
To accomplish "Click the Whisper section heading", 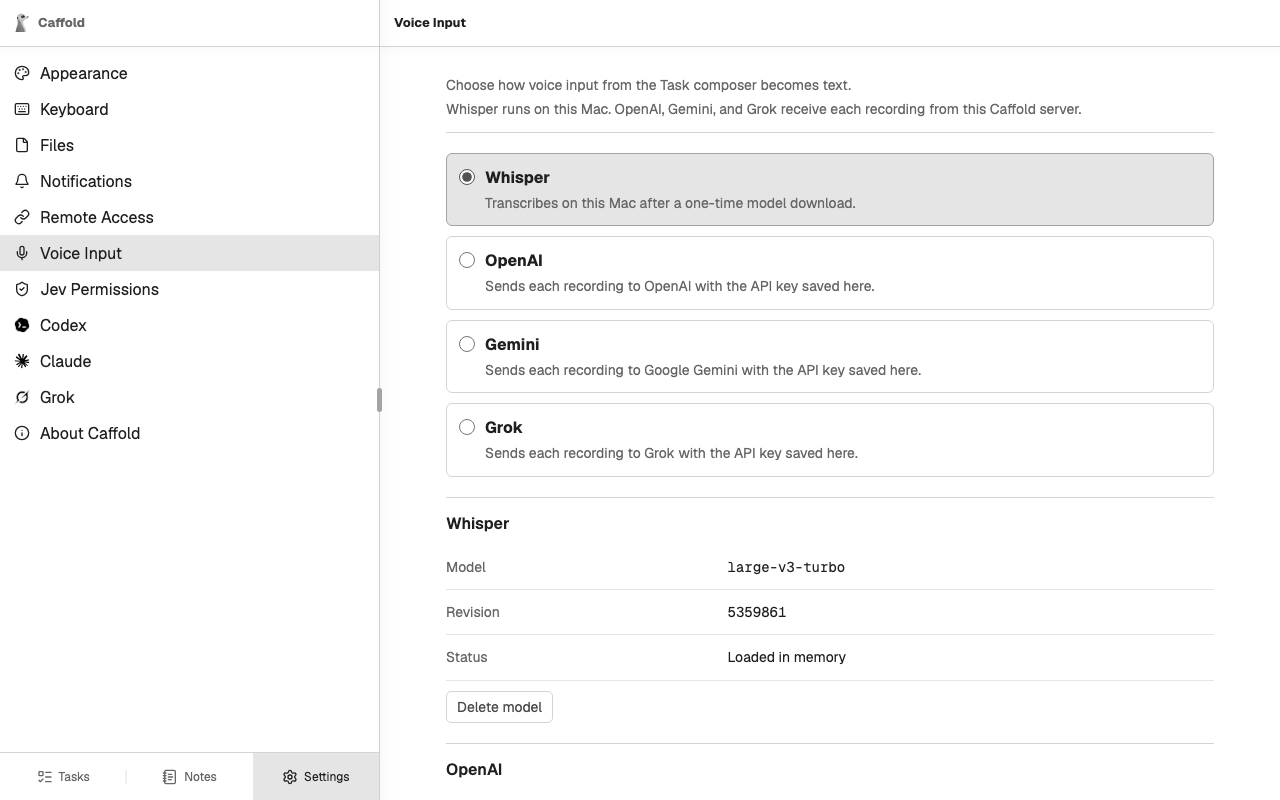I will click(x=477, y=523).
